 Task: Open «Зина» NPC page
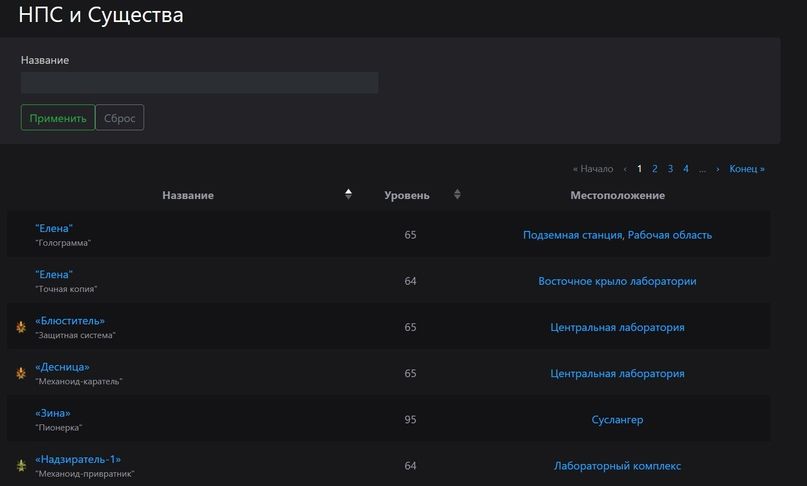tap(53, 413)
